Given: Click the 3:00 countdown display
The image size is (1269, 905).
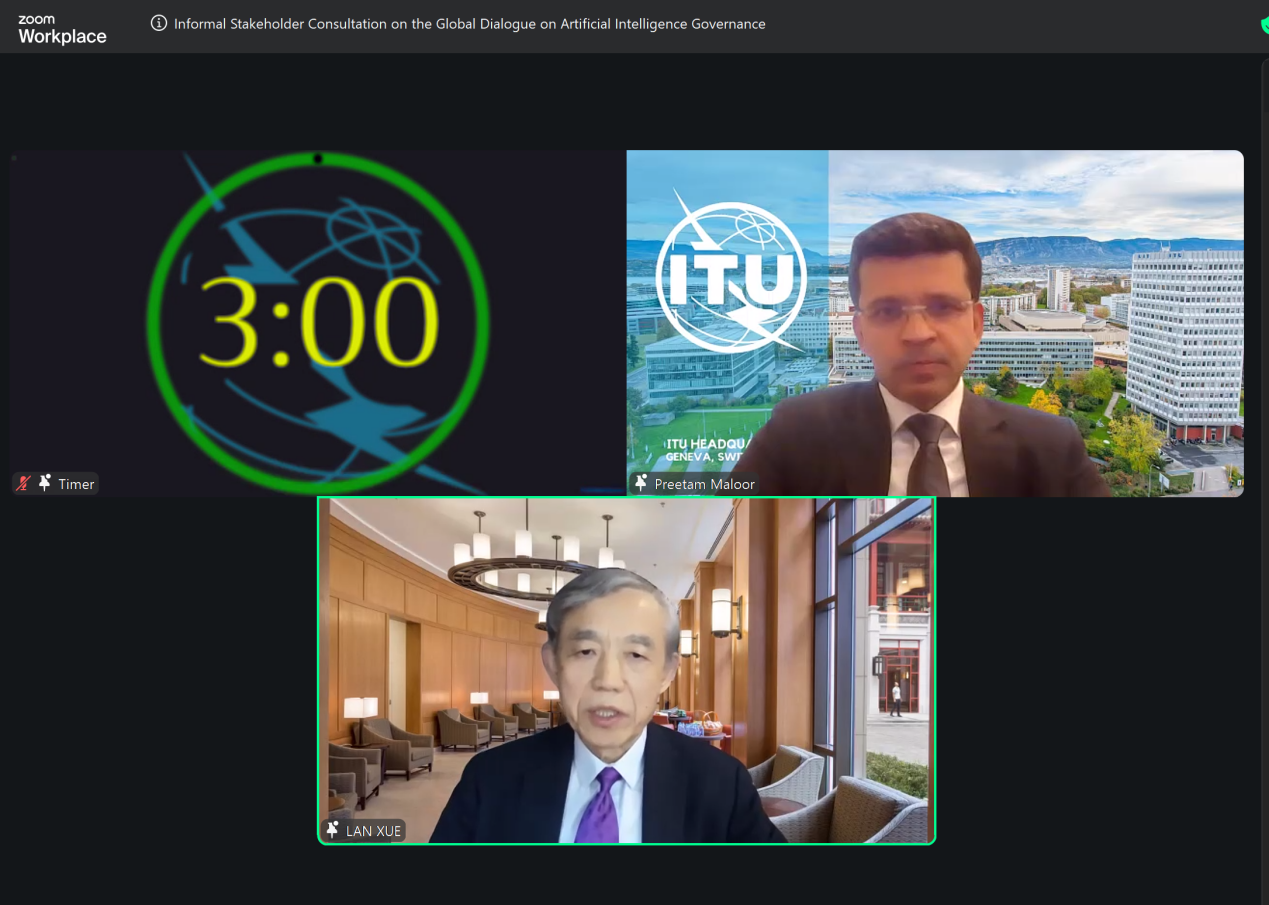Looking at the screenshot, I should (318, 322).
